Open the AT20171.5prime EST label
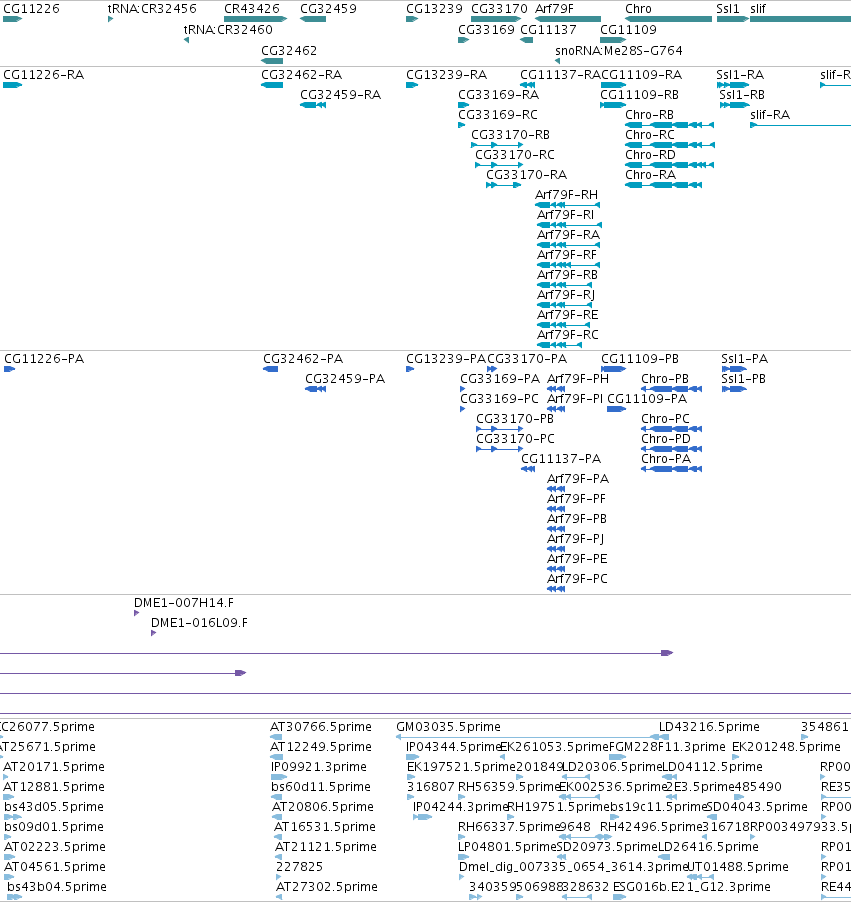 coord(54,767)
